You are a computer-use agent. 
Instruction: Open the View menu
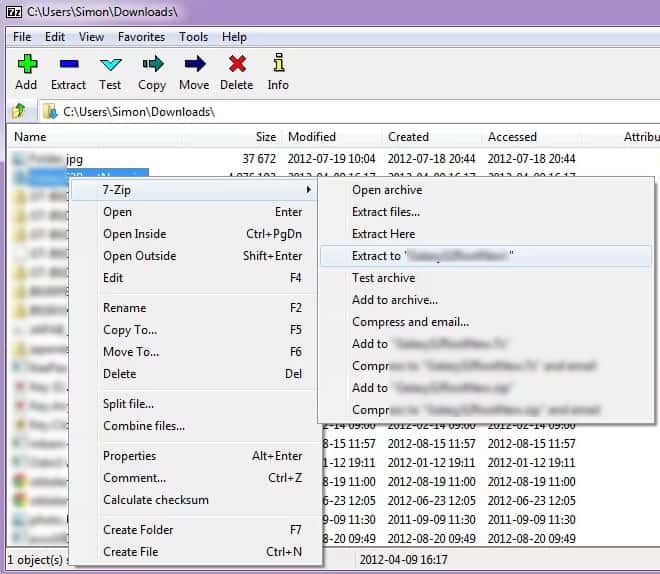91,37
